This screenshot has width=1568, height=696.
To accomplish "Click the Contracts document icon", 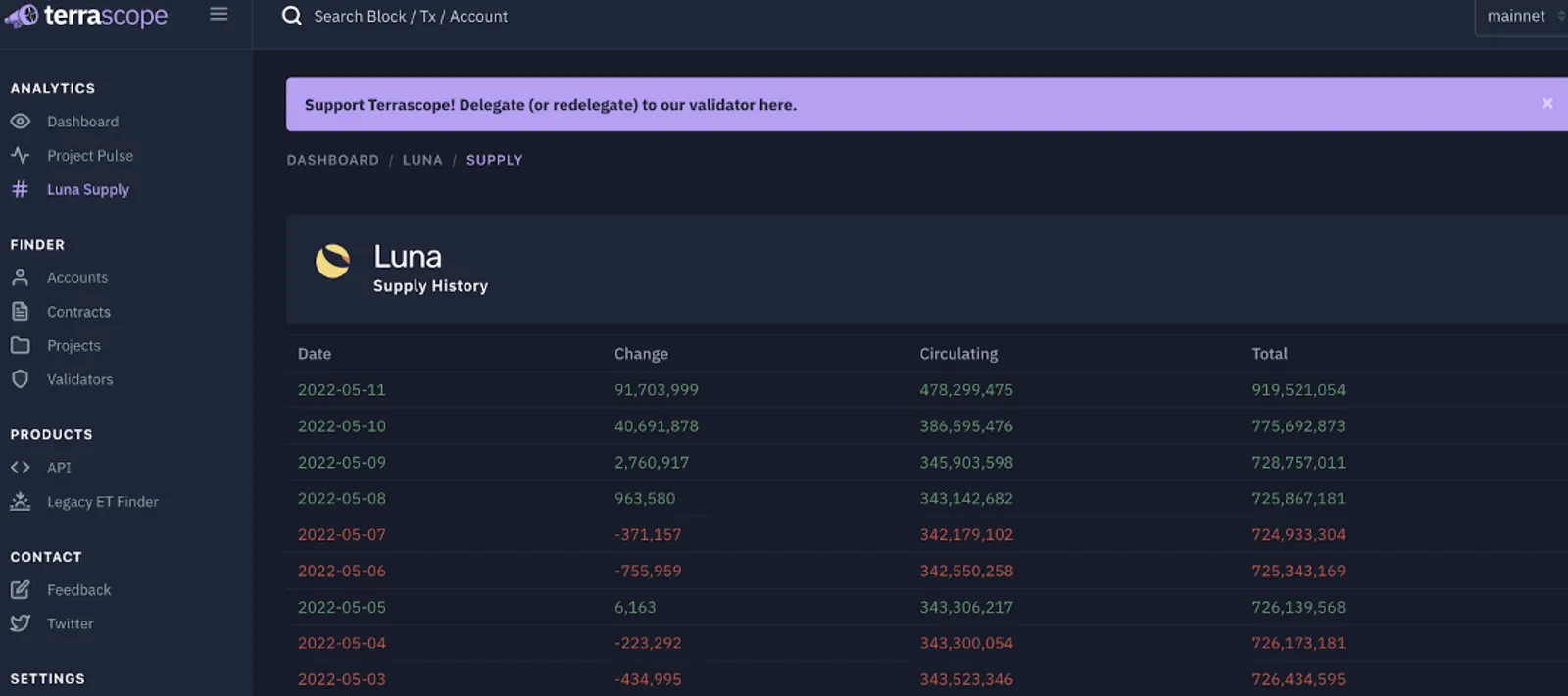I will pyautogui.click(x=20, y=311).
